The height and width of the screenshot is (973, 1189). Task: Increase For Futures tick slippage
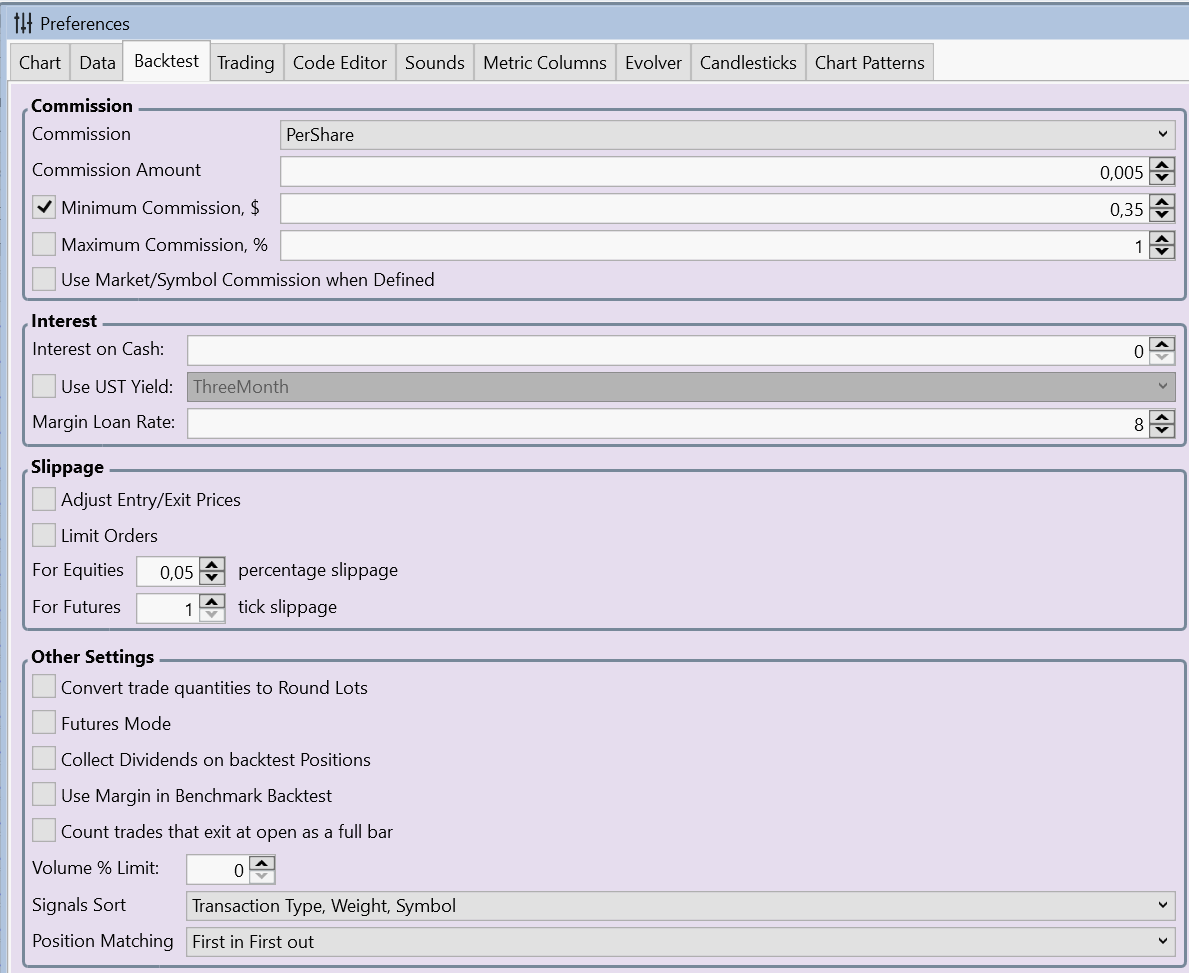click(211, 601)
